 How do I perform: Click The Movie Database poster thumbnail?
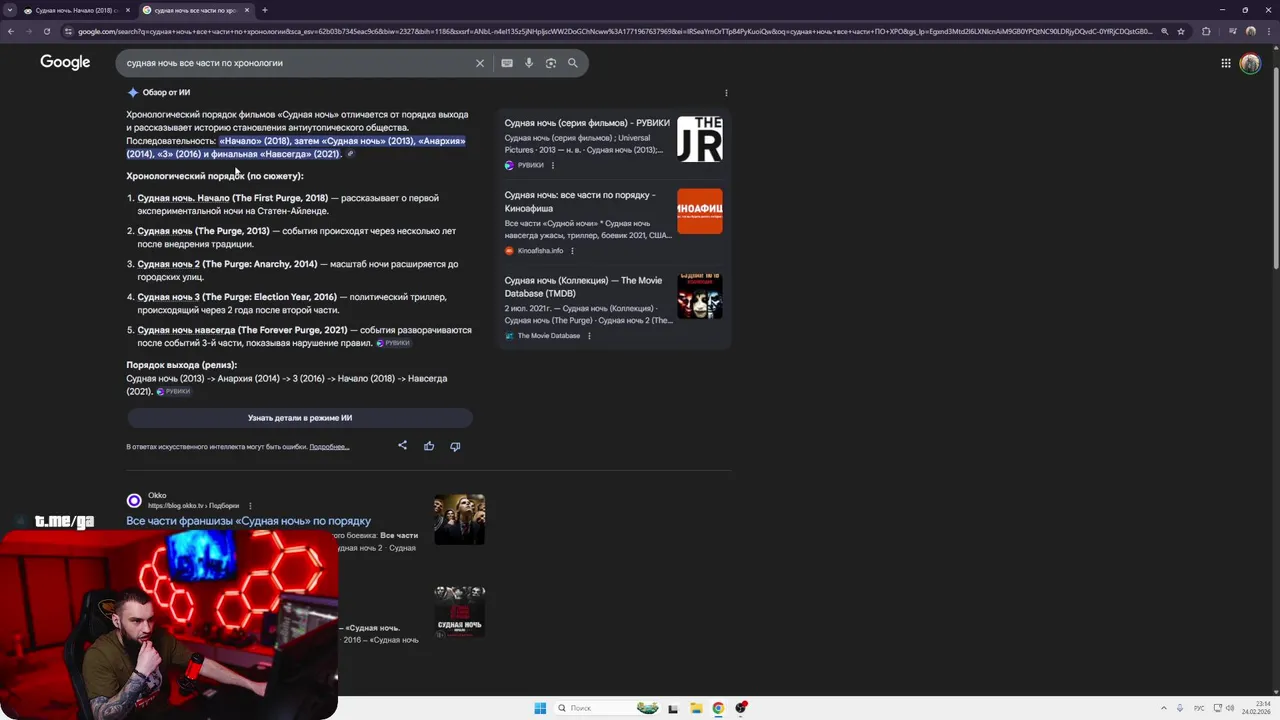point(699,296)
